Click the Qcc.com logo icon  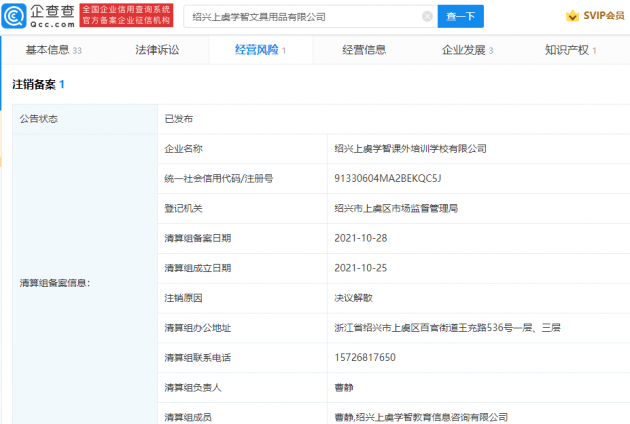(x=14, y=16)
